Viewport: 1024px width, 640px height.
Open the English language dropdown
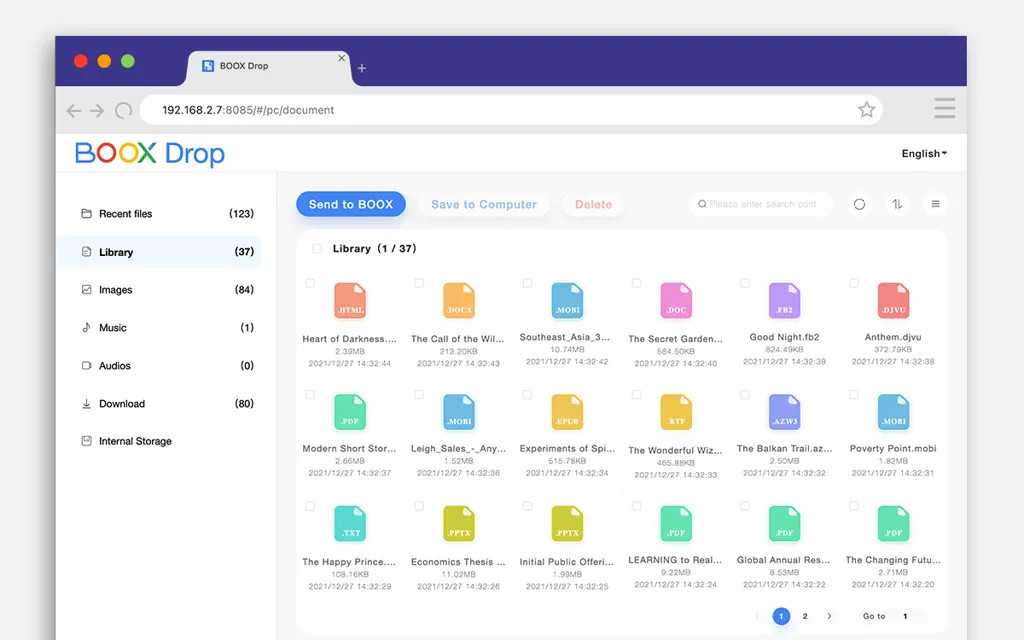[922, 153]
